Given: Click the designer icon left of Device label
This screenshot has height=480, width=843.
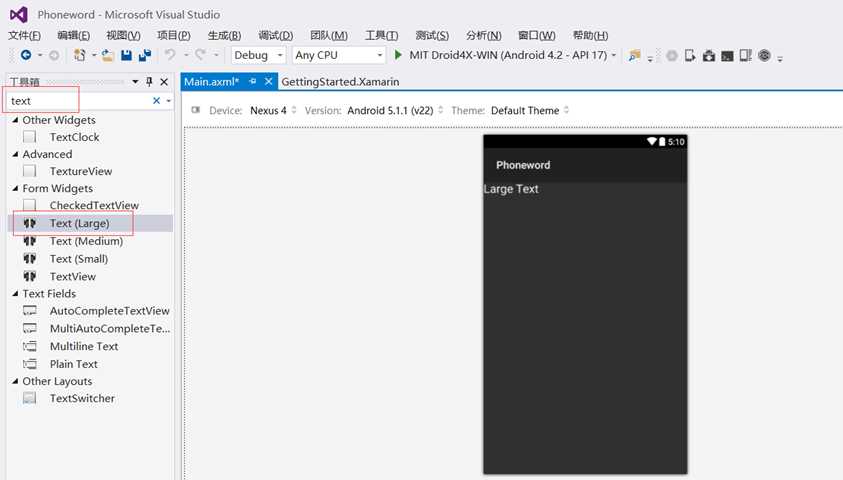Looking at the screenshot, I should [196, 110].
